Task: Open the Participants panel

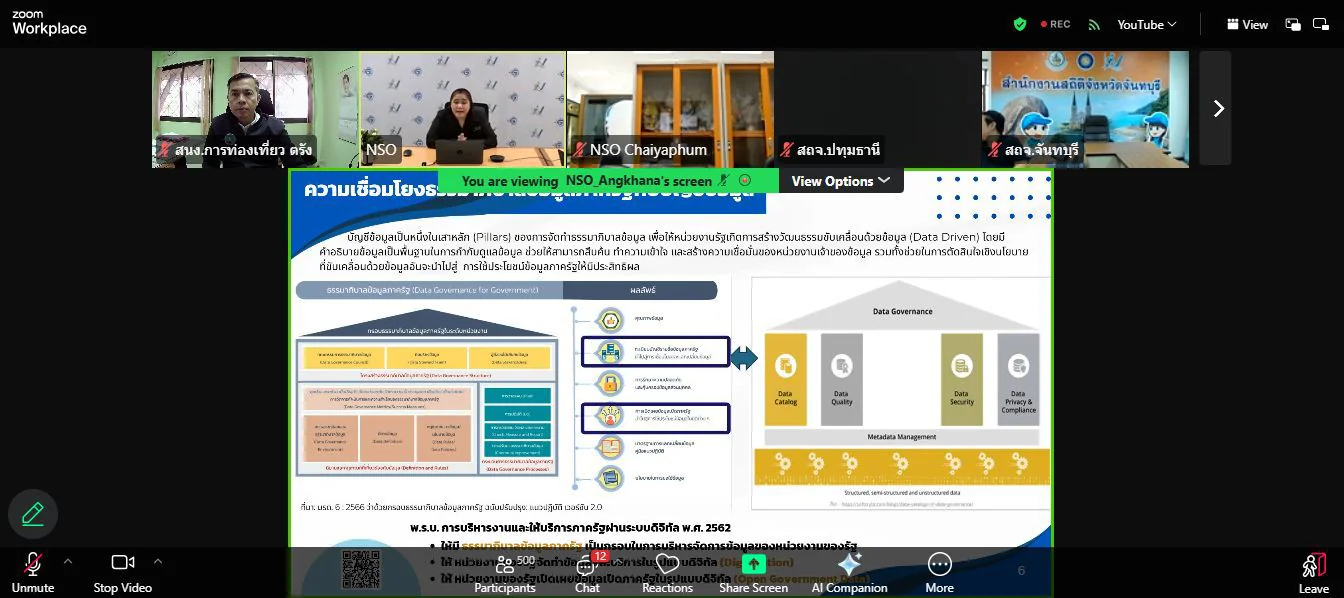Action: click(x=505, y=573)
